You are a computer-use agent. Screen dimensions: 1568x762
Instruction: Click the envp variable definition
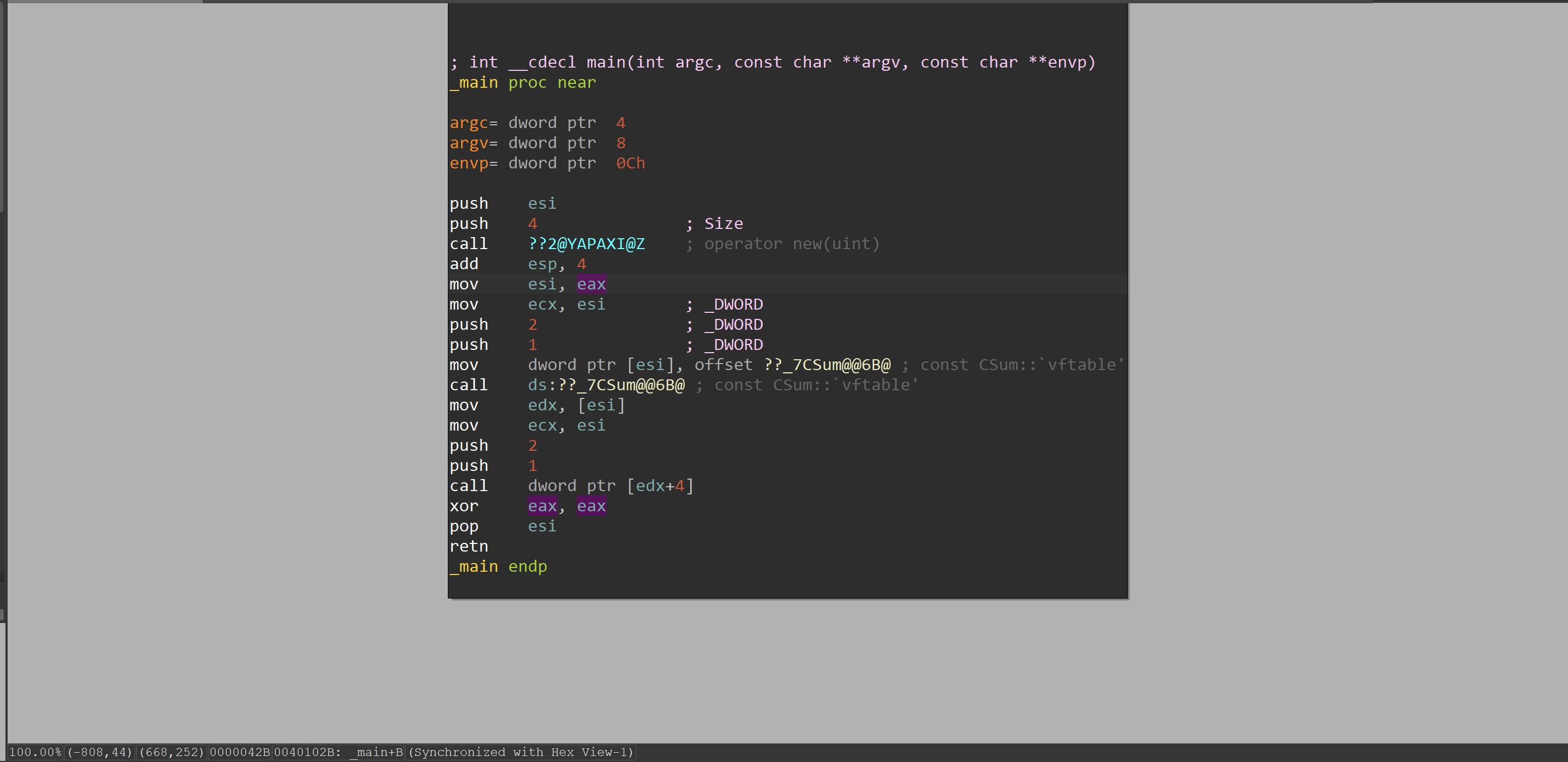coord(547,162)
